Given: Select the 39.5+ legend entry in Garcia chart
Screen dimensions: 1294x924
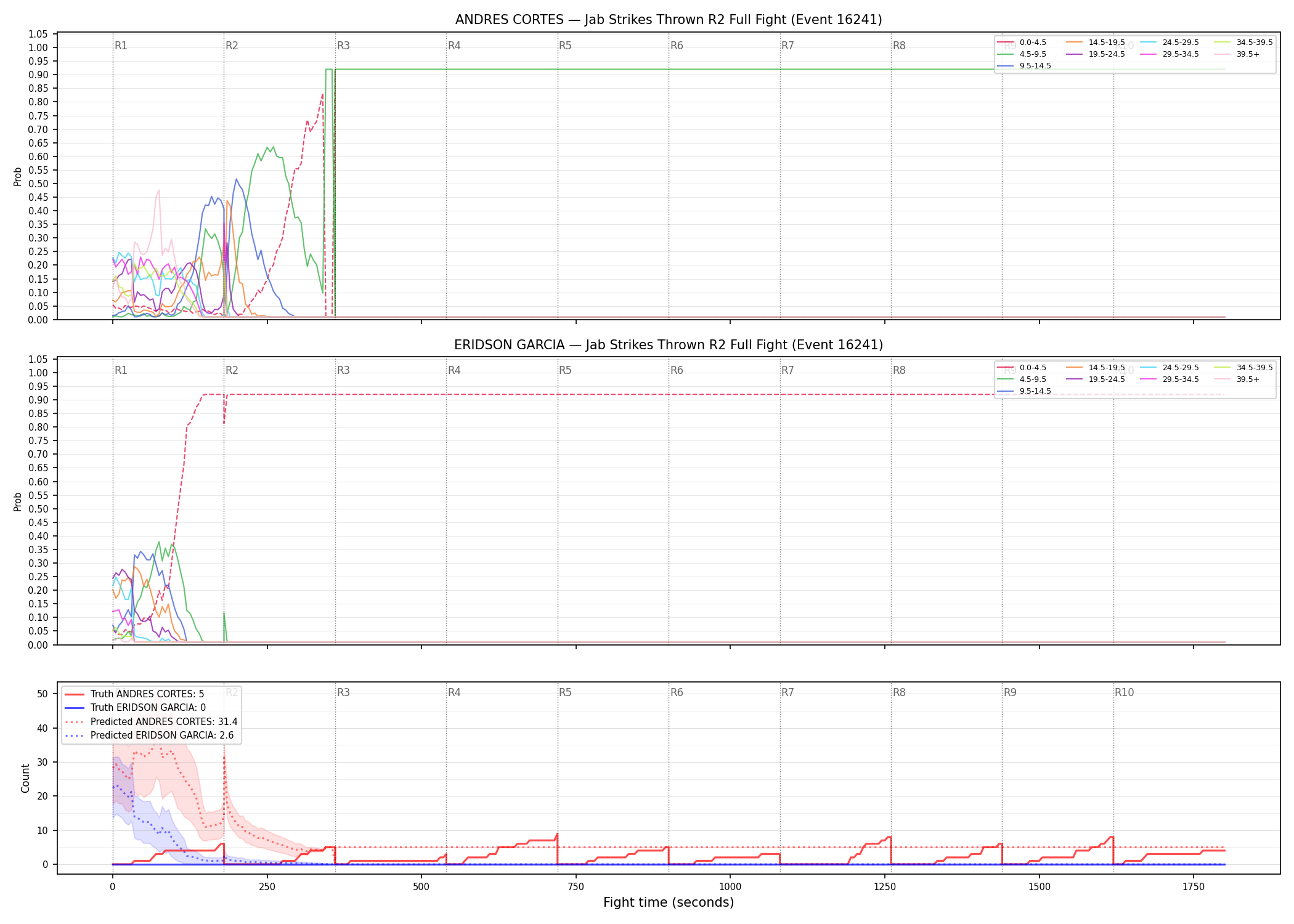Looking at the screenshot, I should click(x=1237, y=379).
